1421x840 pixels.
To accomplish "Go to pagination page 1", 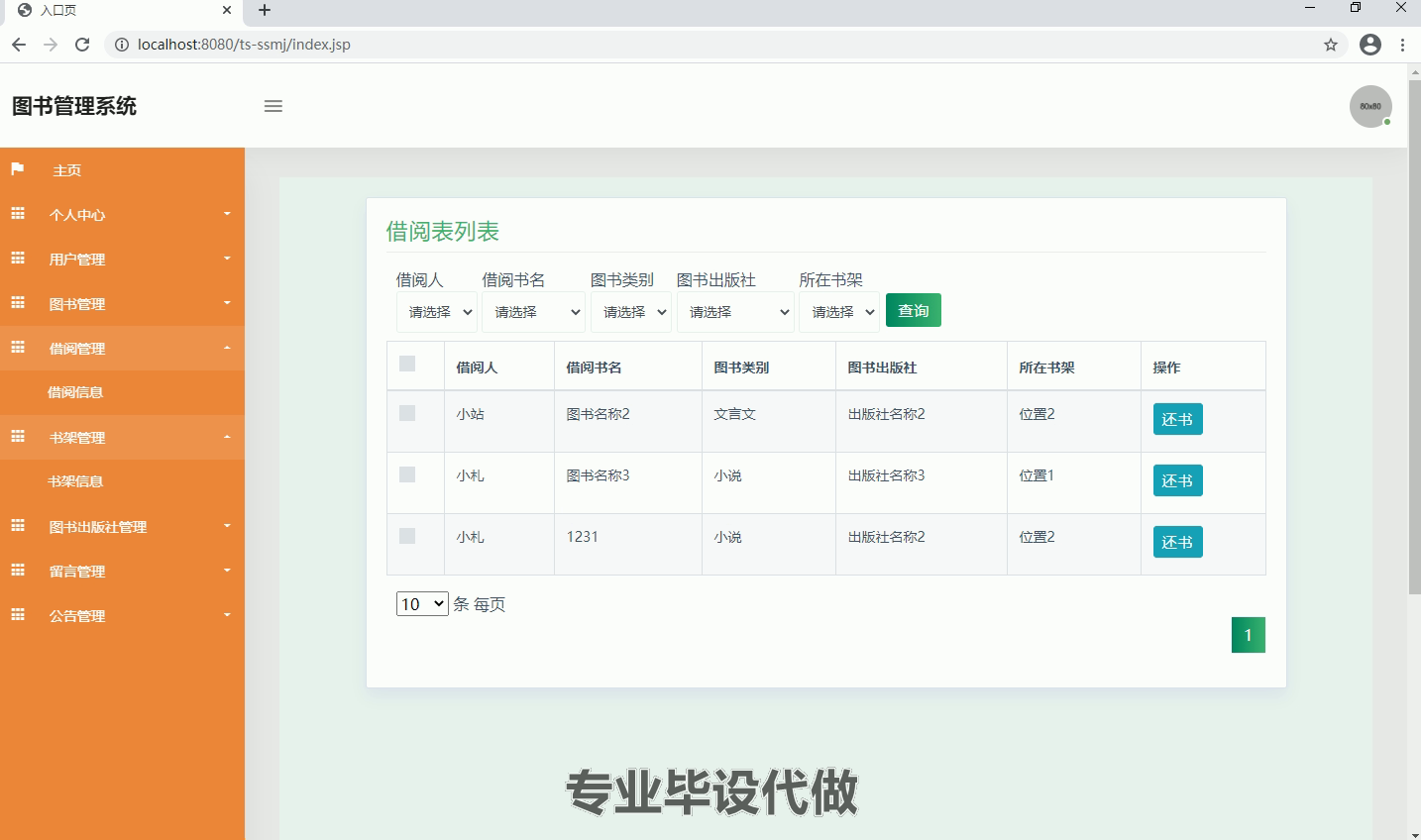I will tap(1249, 635).
